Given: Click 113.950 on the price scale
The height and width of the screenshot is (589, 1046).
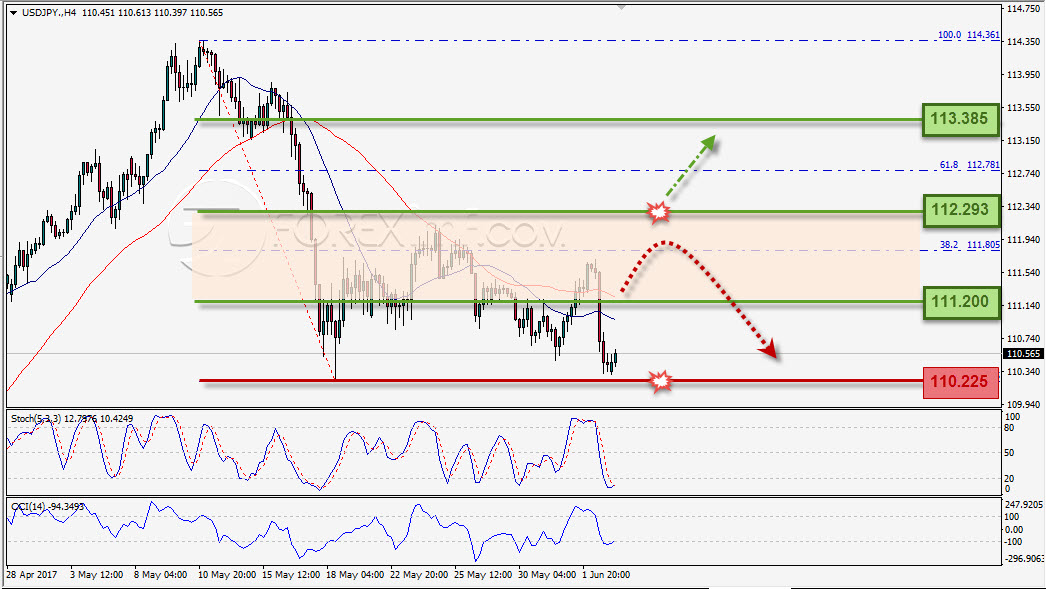Looking at the screenshot, I should click(x=1023, y=75).
